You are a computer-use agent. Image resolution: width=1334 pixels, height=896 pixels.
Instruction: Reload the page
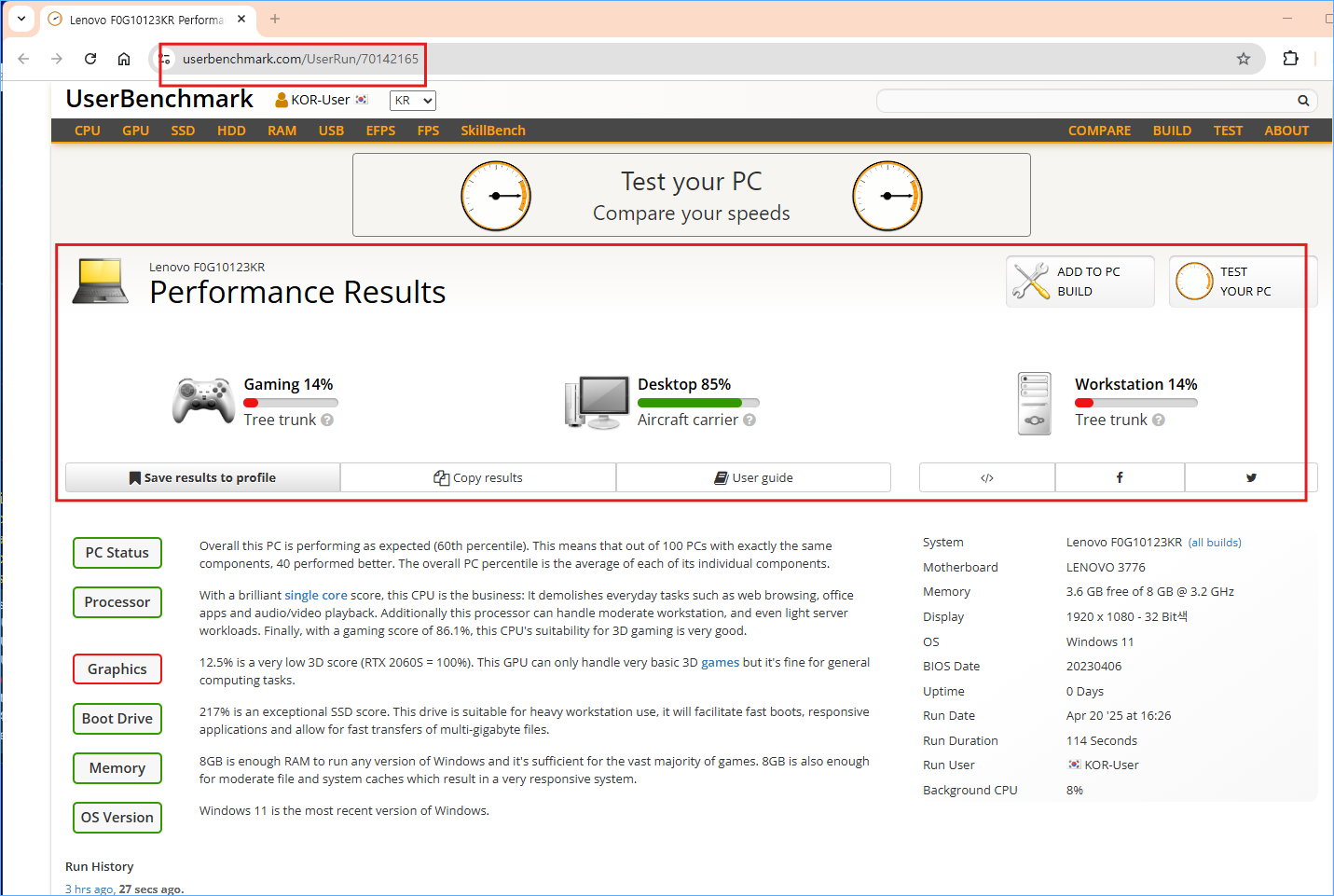[90, 59]
